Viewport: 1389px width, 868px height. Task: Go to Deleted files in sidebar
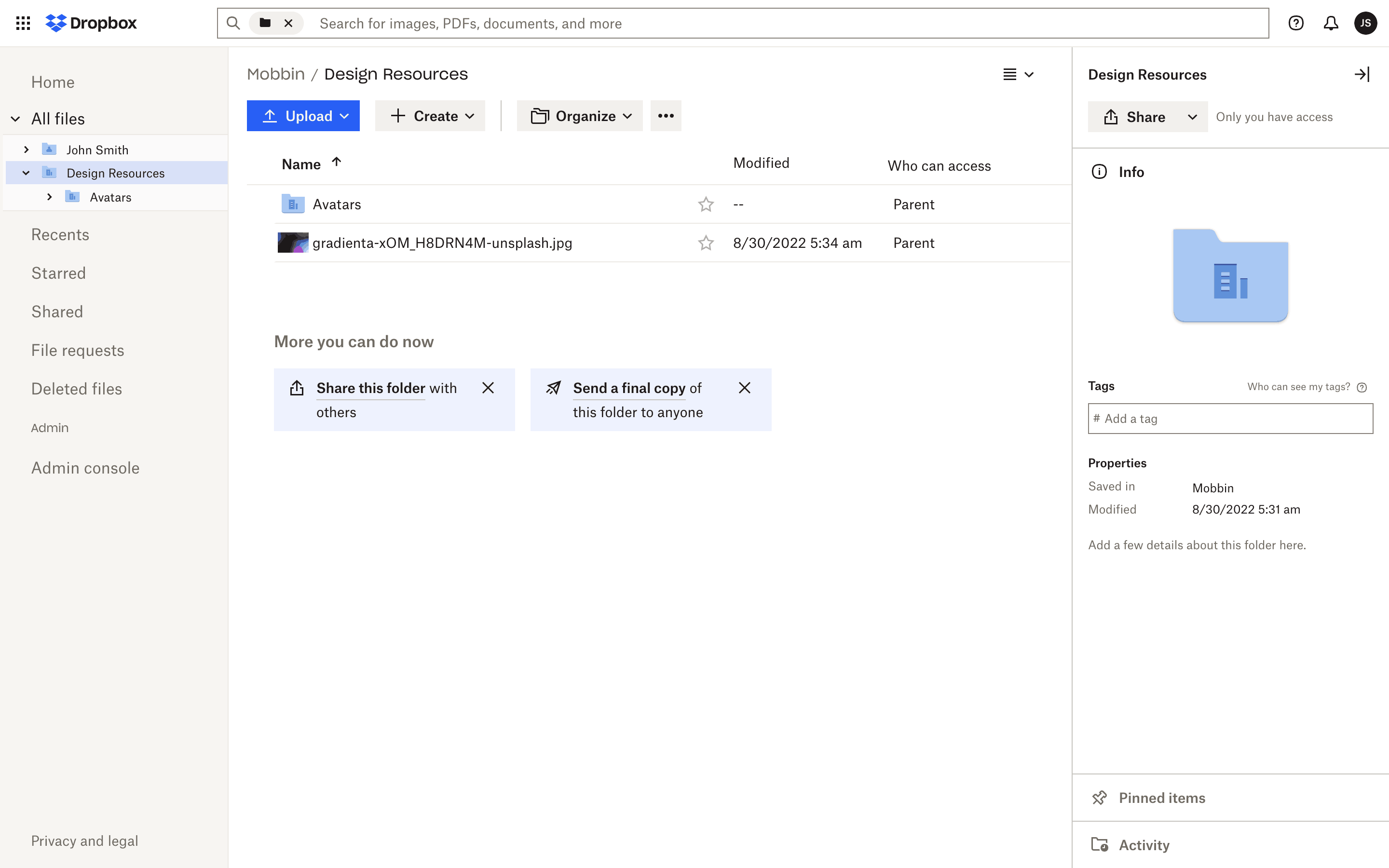(76, 389)
